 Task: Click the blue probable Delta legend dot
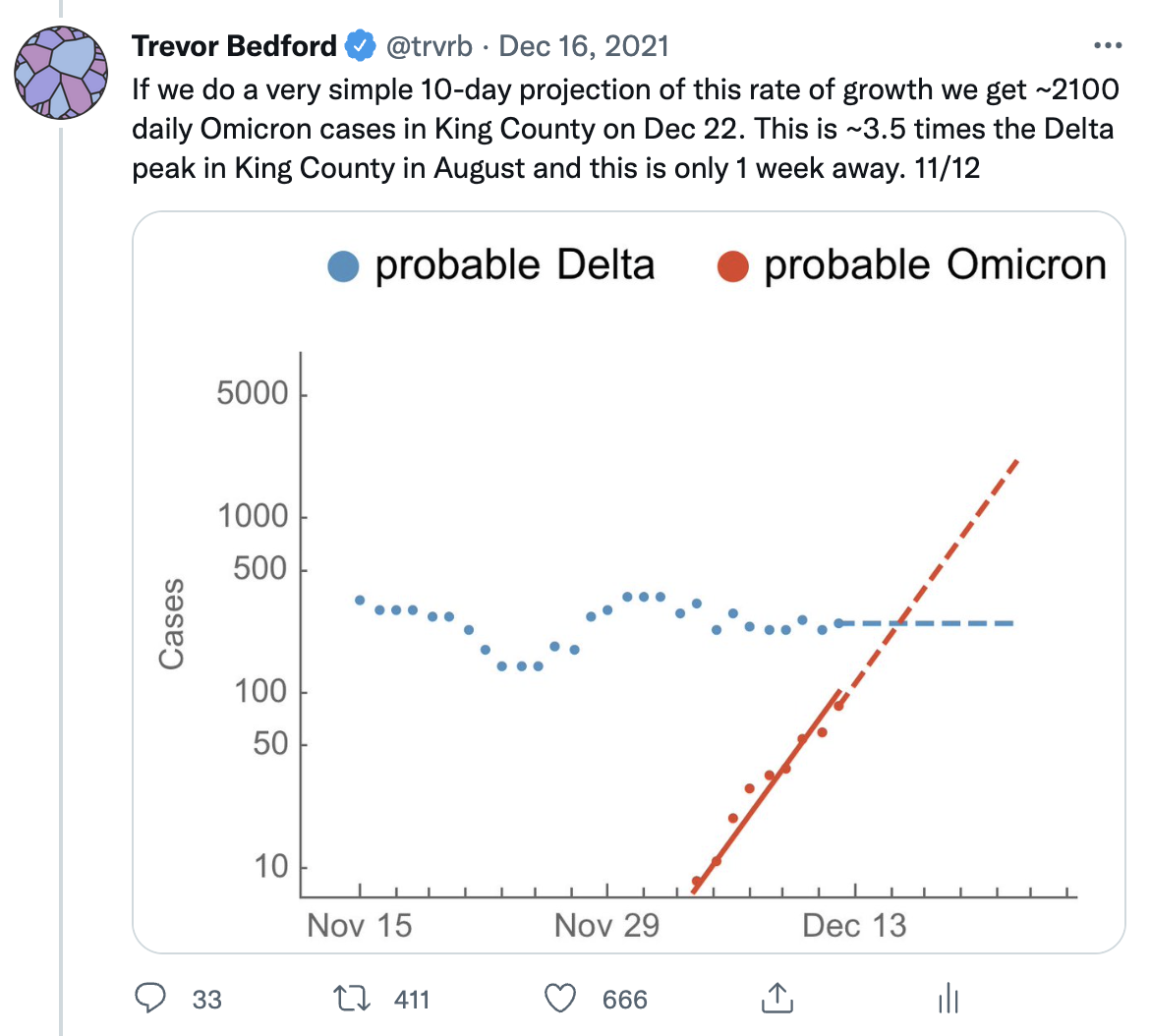[x=343, y=266]
